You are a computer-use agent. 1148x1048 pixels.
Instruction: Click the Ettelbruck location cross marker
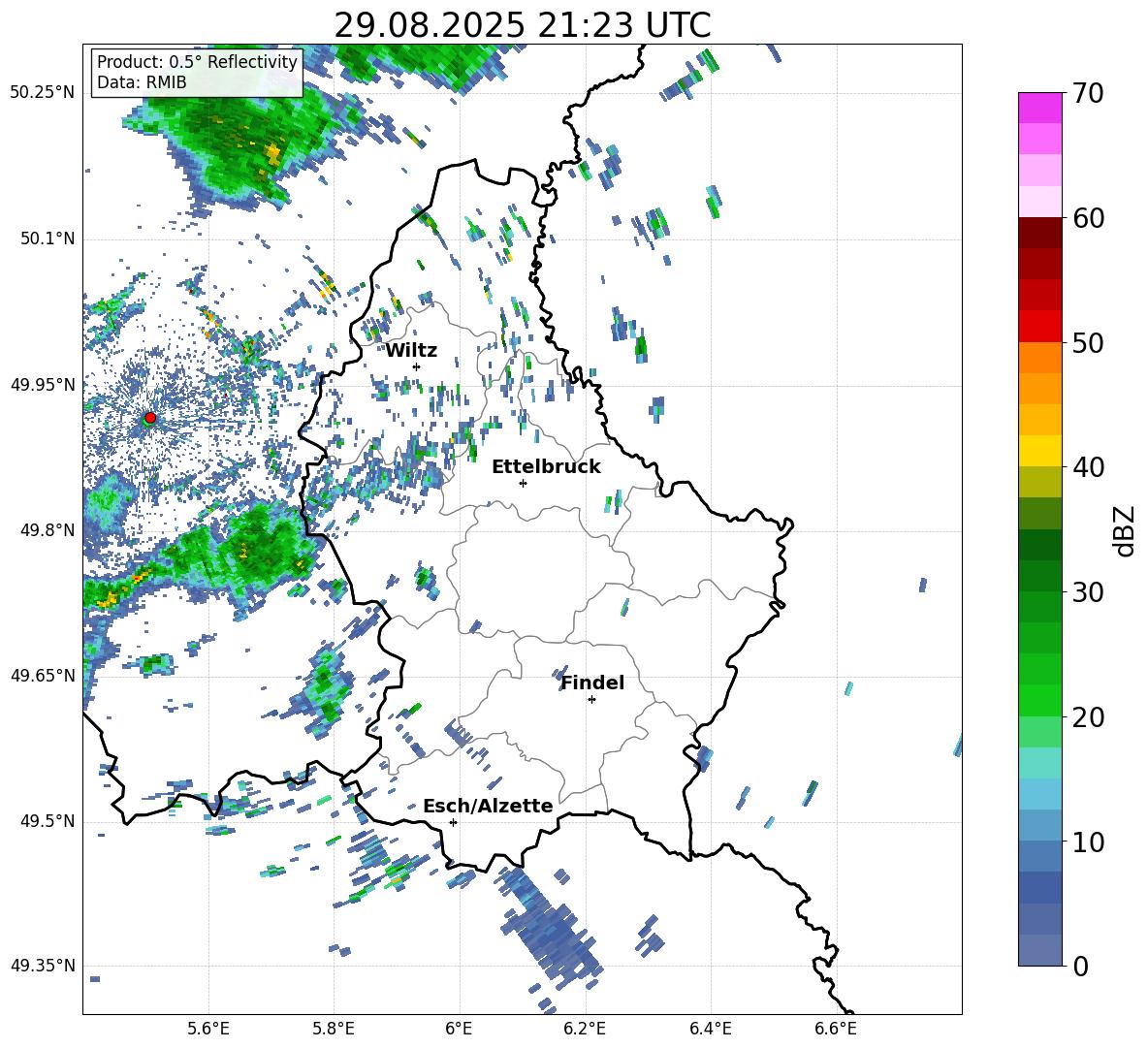point(523,483)
